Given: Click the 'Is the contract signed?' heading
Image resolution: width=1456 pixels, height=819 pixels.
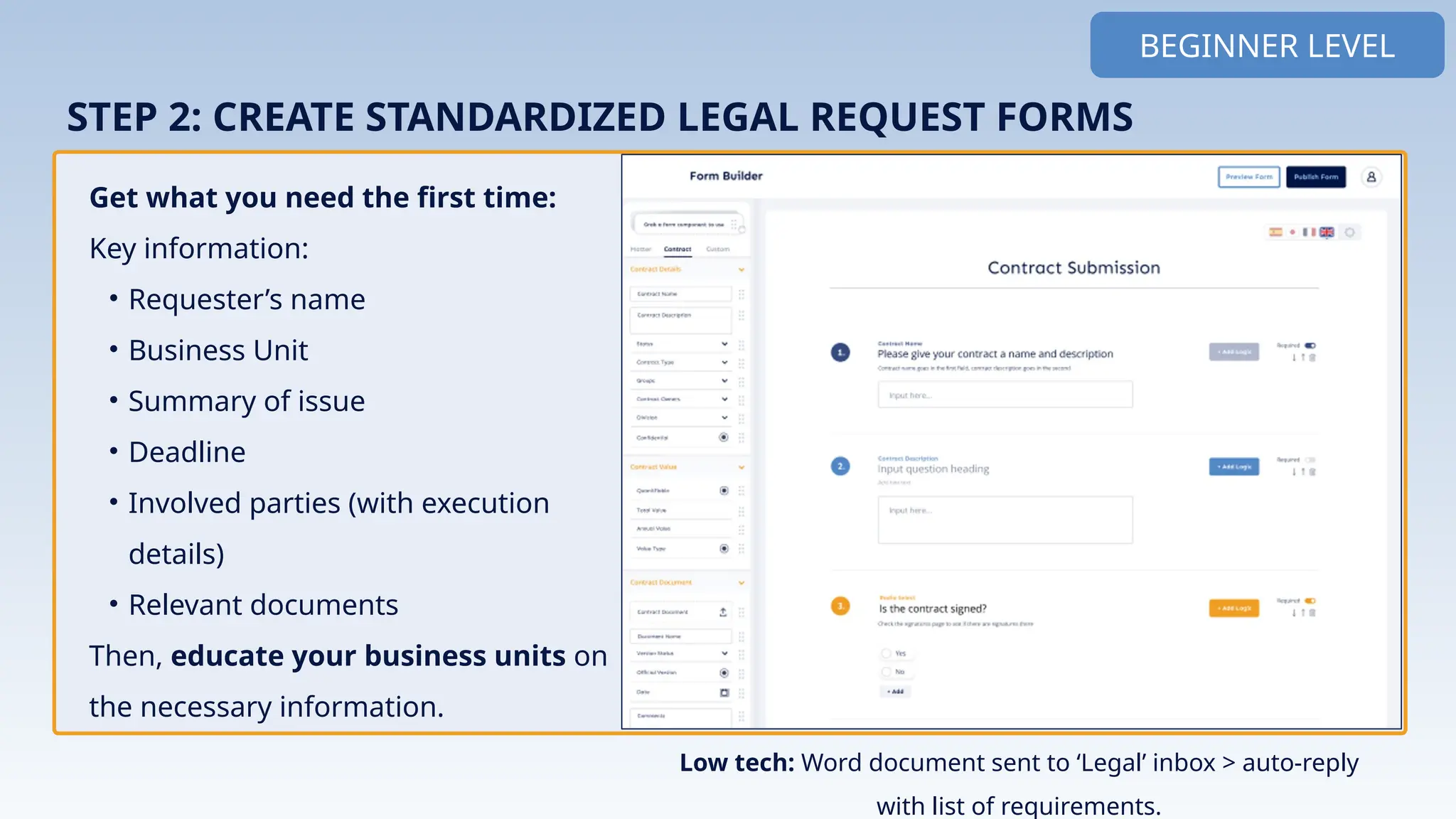Looking at the screenshot, I should point(933,609).
